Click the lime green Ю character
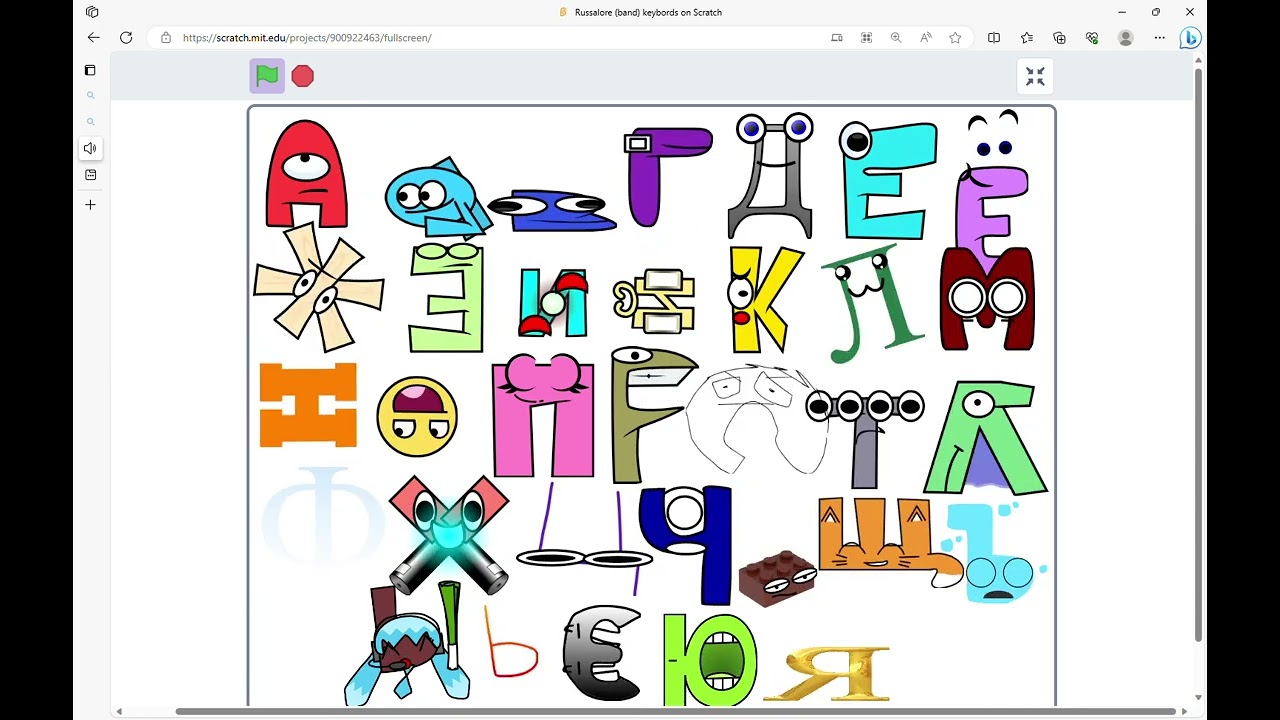Viewport: 1280px width, 720px height. pos(710,660)
